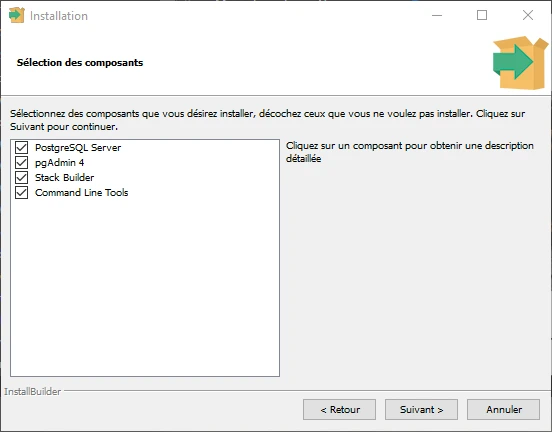Close the Installation window
The width and height of the screenshot is (552, 432).
(x=528, y=15)
